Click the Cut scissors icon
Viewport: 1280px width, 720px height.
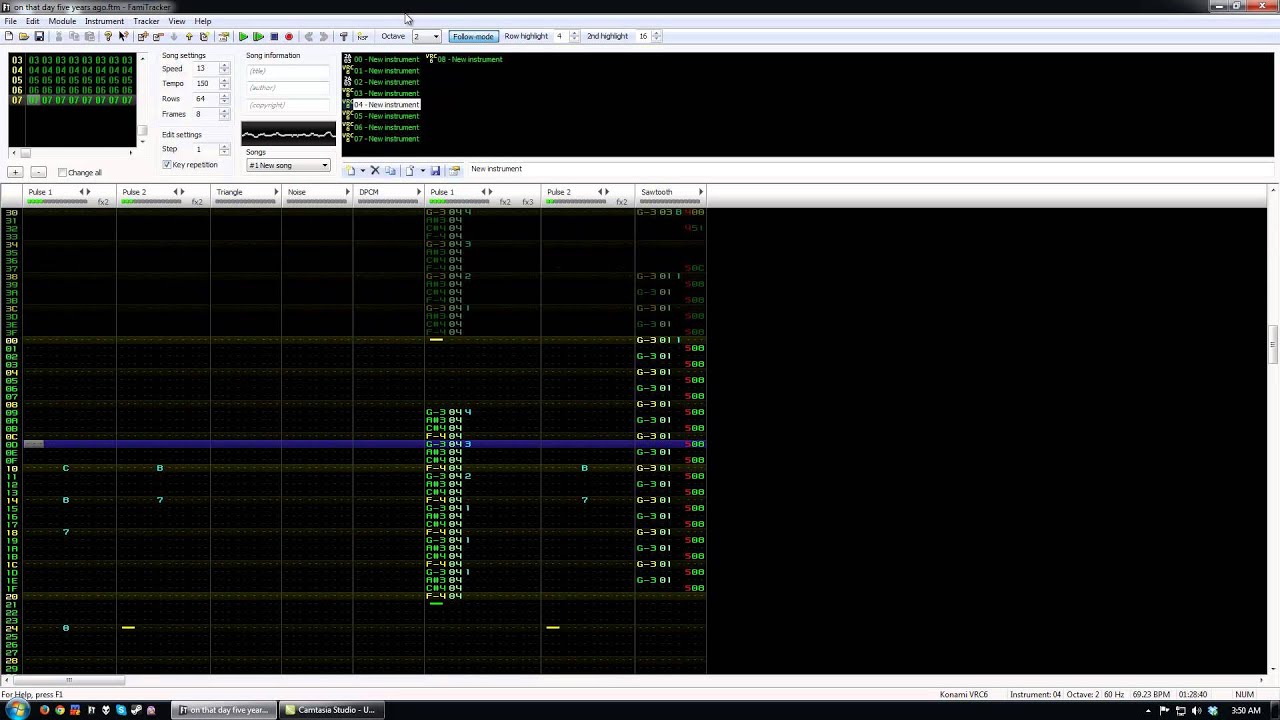59,36
